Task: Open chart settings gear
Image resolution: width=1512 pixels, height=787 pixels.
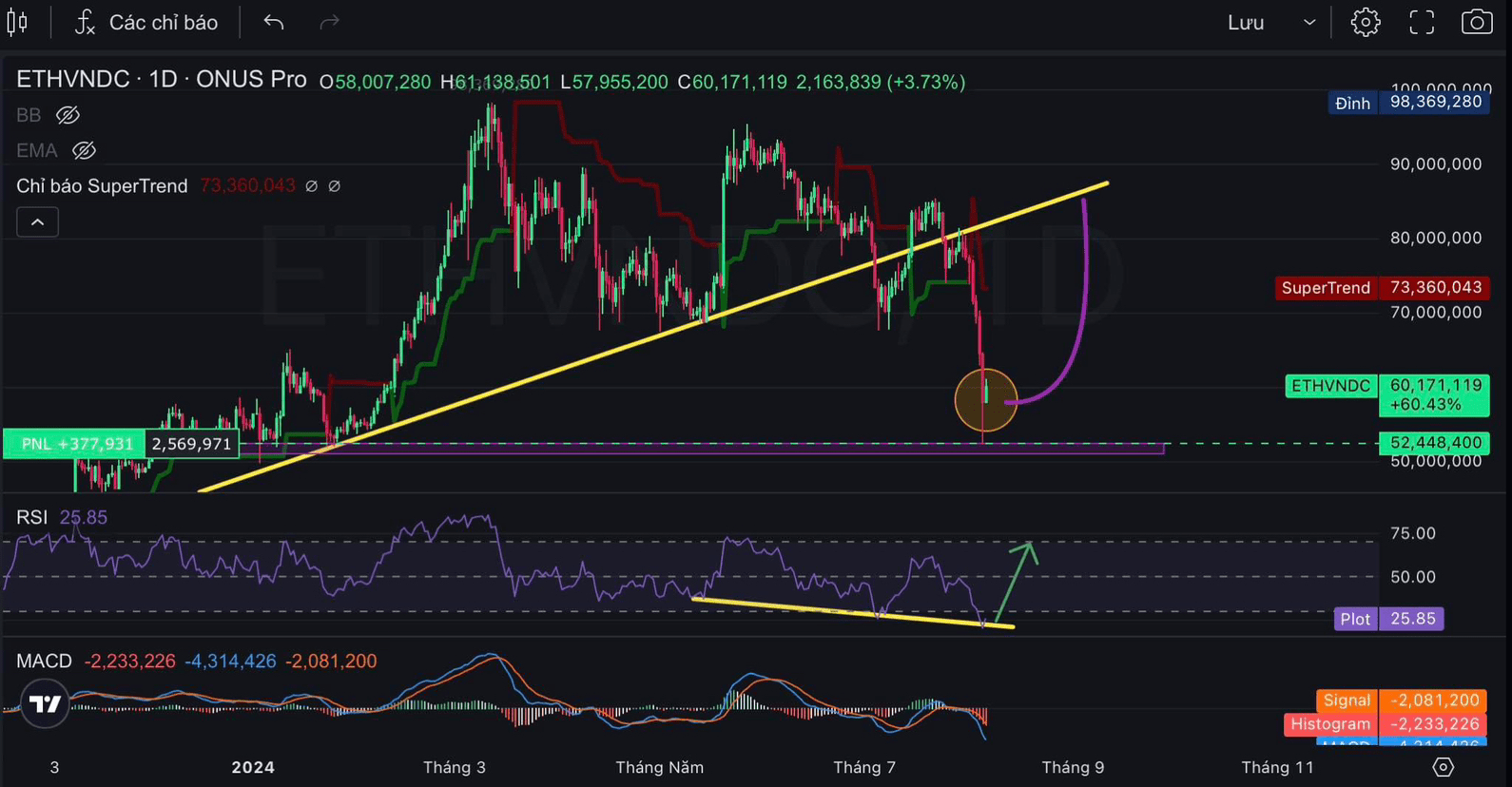Action: [x=1366, y=22]
